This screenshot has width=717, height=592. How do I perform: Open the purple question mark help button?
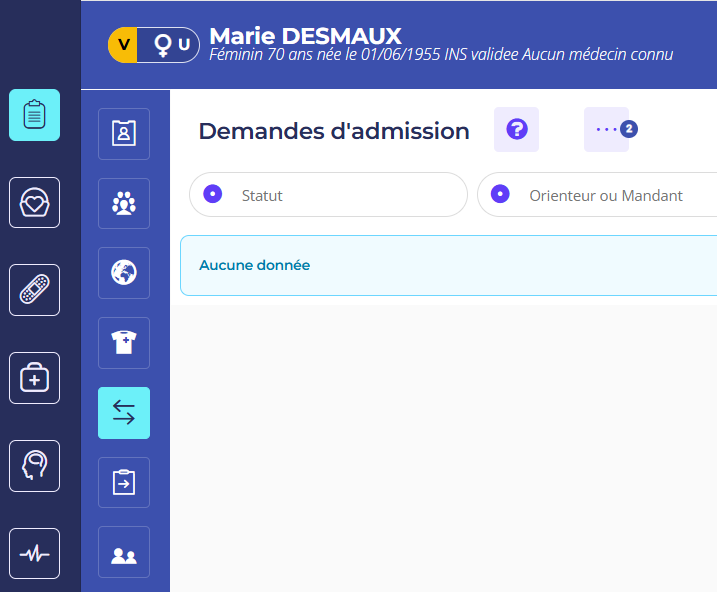click(516, 130)
